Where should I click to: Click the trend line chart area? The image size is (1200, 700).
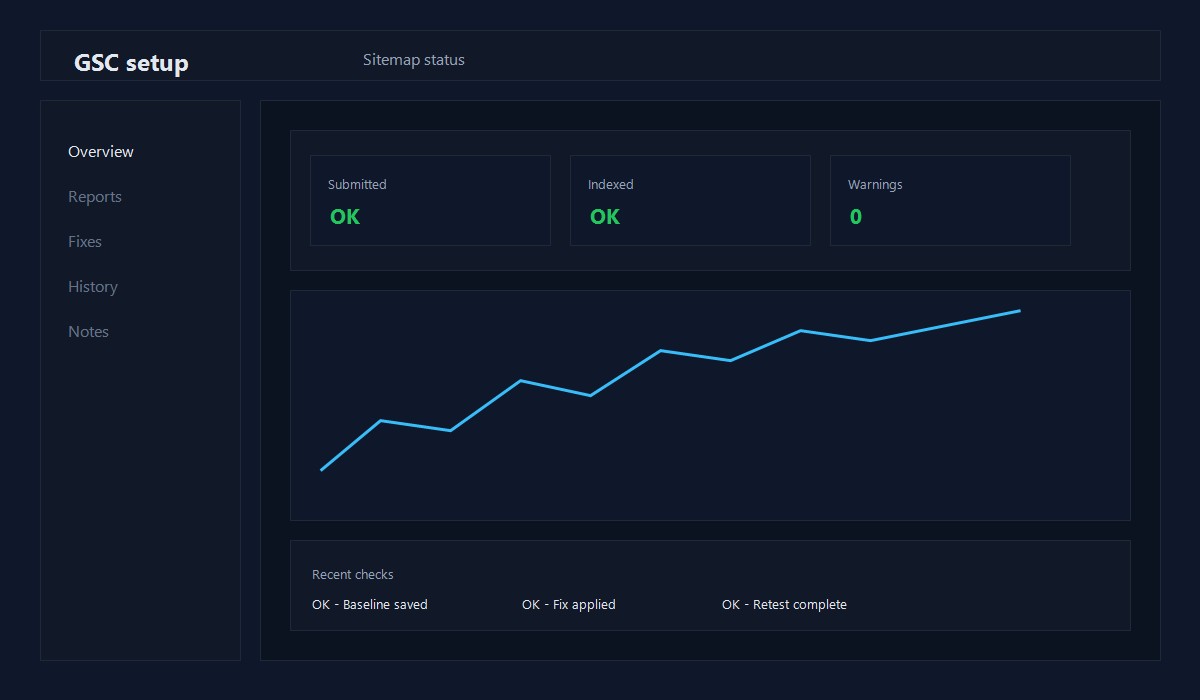click(x=710, y=405)
